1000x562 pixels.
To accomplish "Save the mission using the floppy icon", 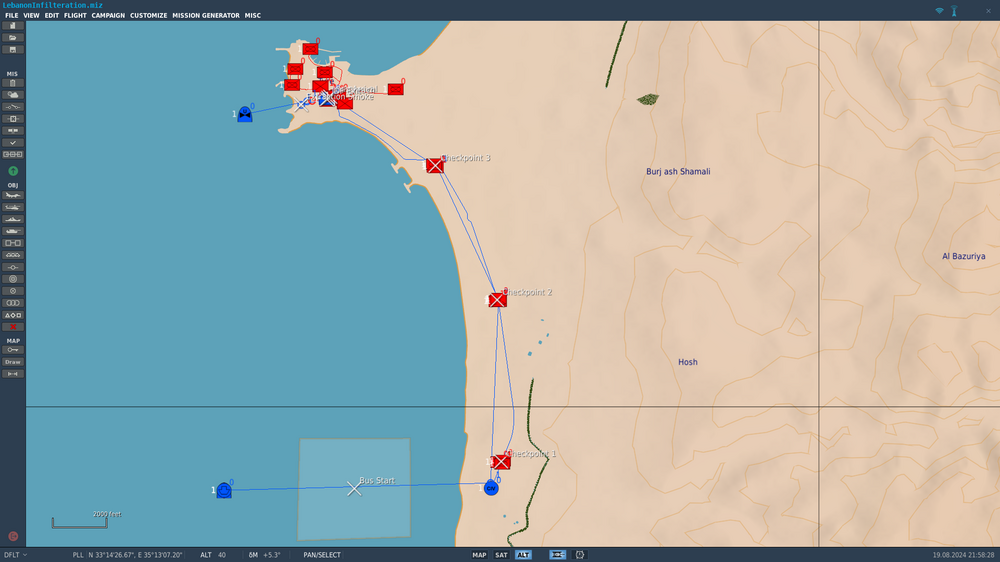I will (x=13, y=50).
